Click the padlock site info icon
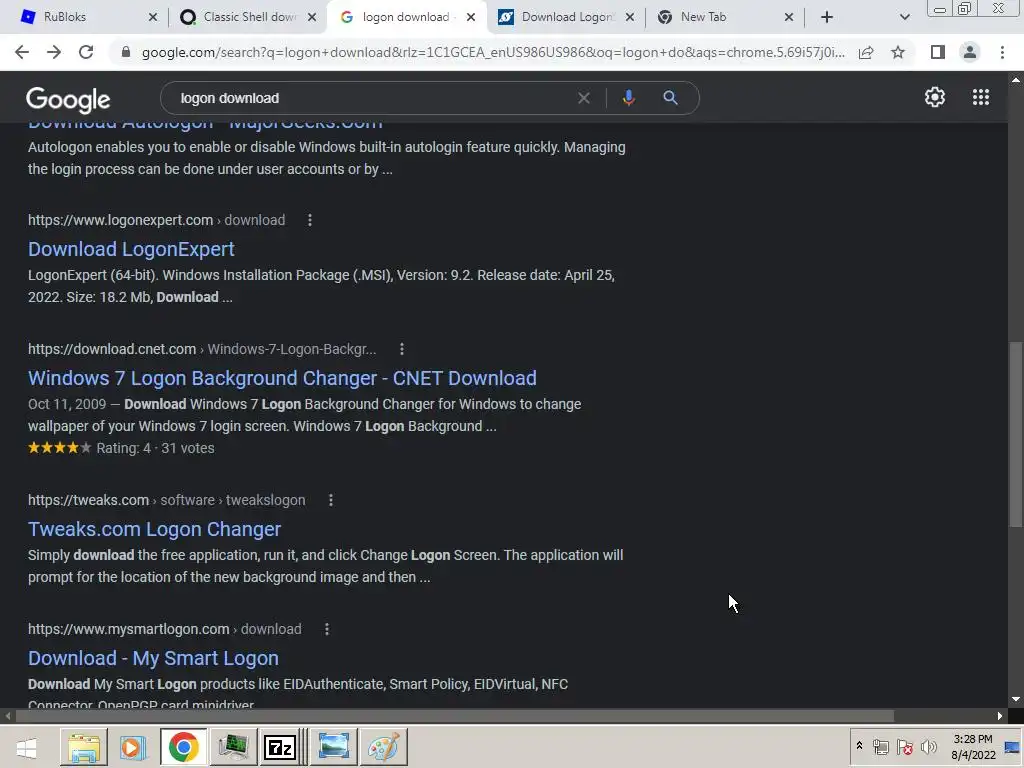The width and height of the screenshot is (1024, 768). 126,52
